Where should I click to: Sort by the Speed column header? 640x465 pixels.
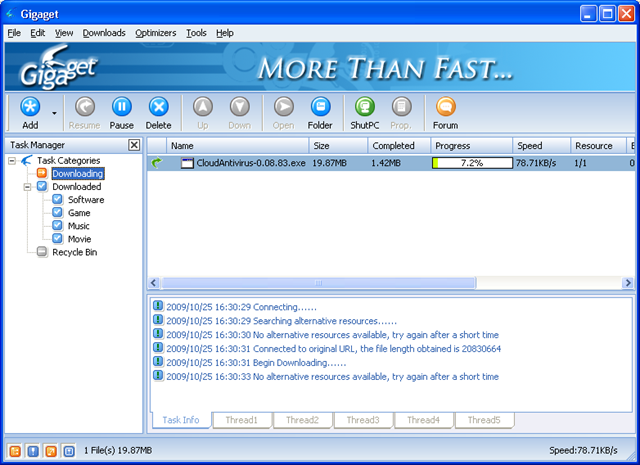[x=542, y=146]
